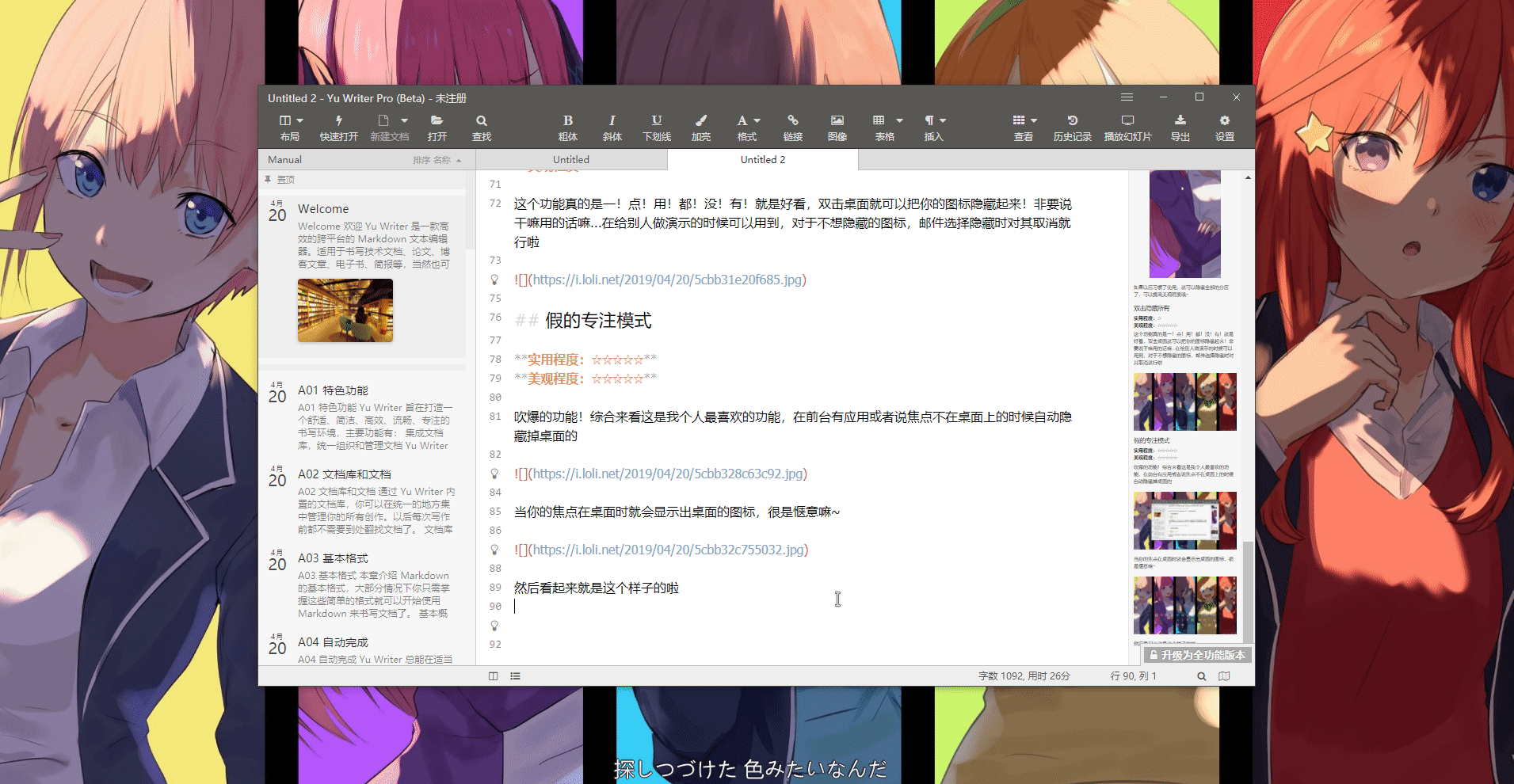Click the image link ending 5cbb32c755032.jpg
Image resolution: width=1514 pixels, height=784 pixels.
pos(662,550)
